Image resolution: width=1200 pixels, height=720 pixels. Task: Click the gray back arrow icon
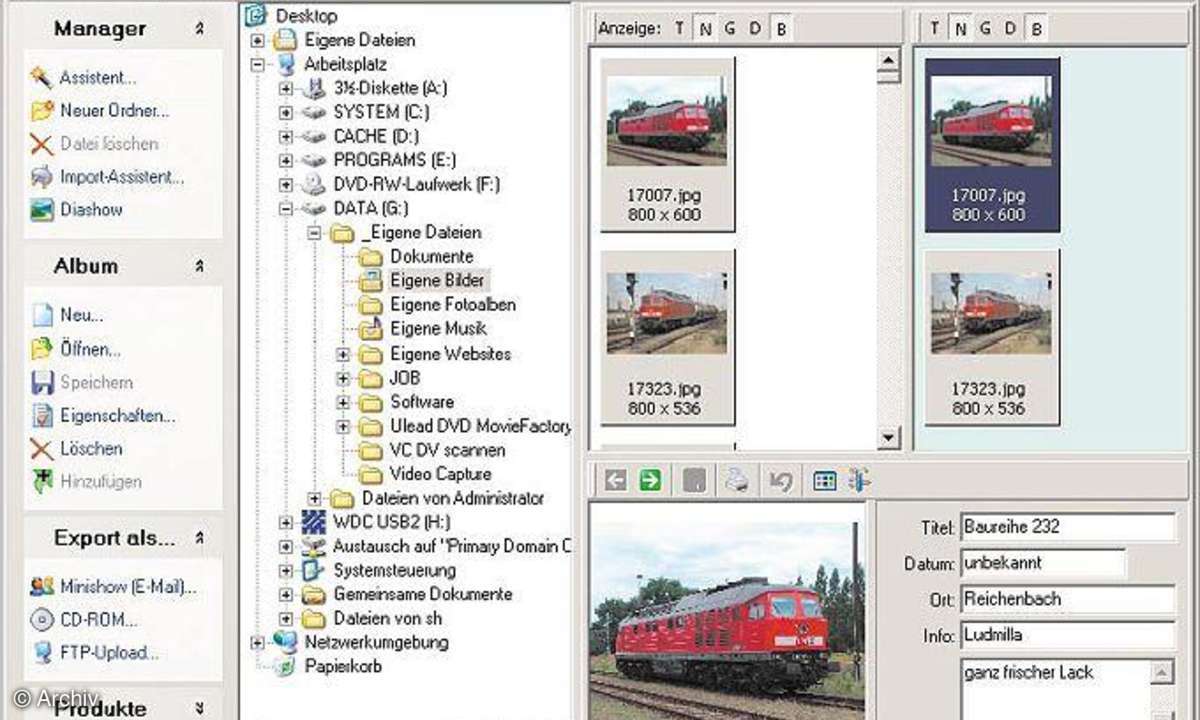pyautogui.click(x=615, y=481)
